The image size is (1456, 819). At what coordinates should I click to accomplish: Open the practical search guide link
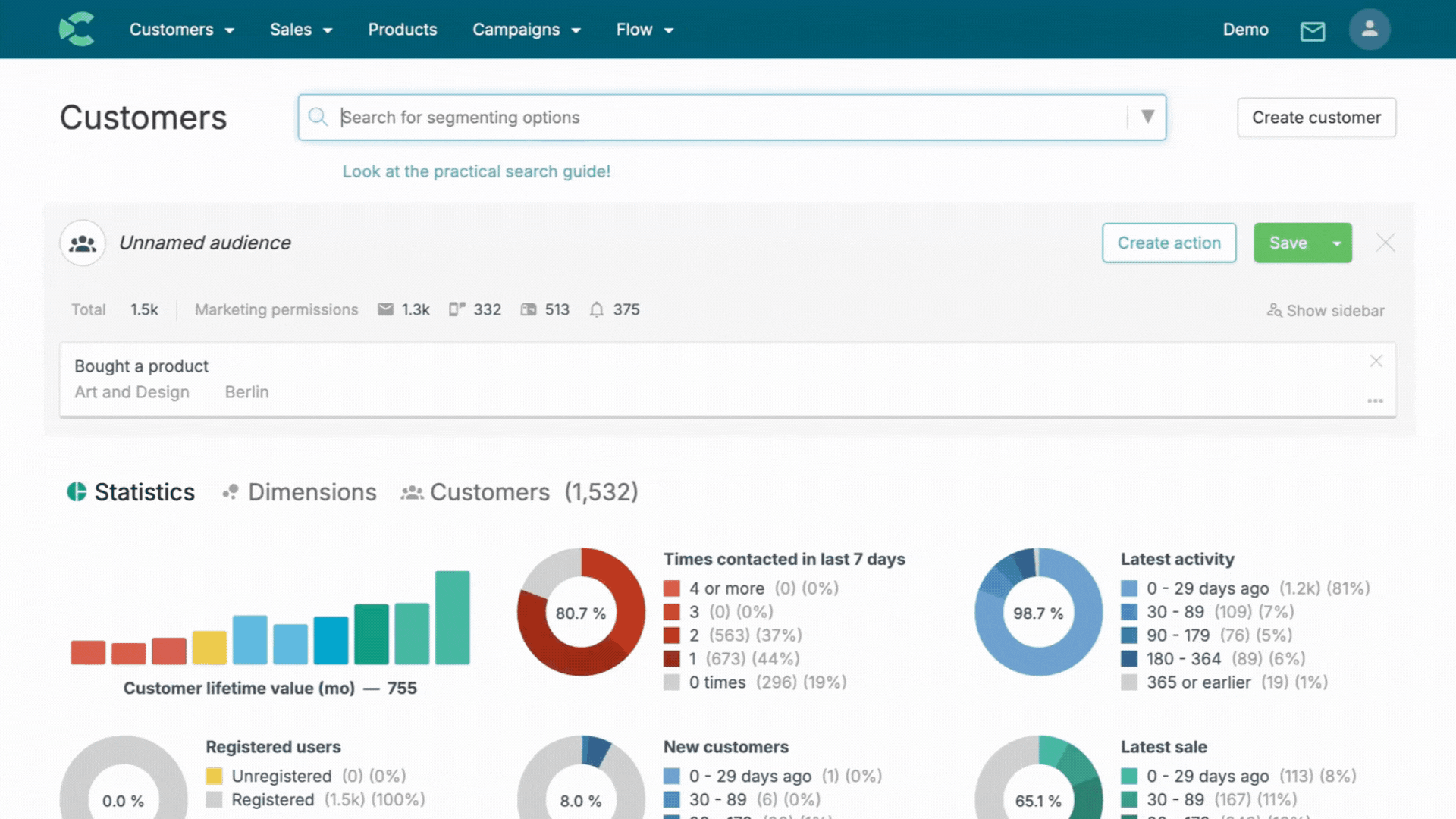coord(476,171)
